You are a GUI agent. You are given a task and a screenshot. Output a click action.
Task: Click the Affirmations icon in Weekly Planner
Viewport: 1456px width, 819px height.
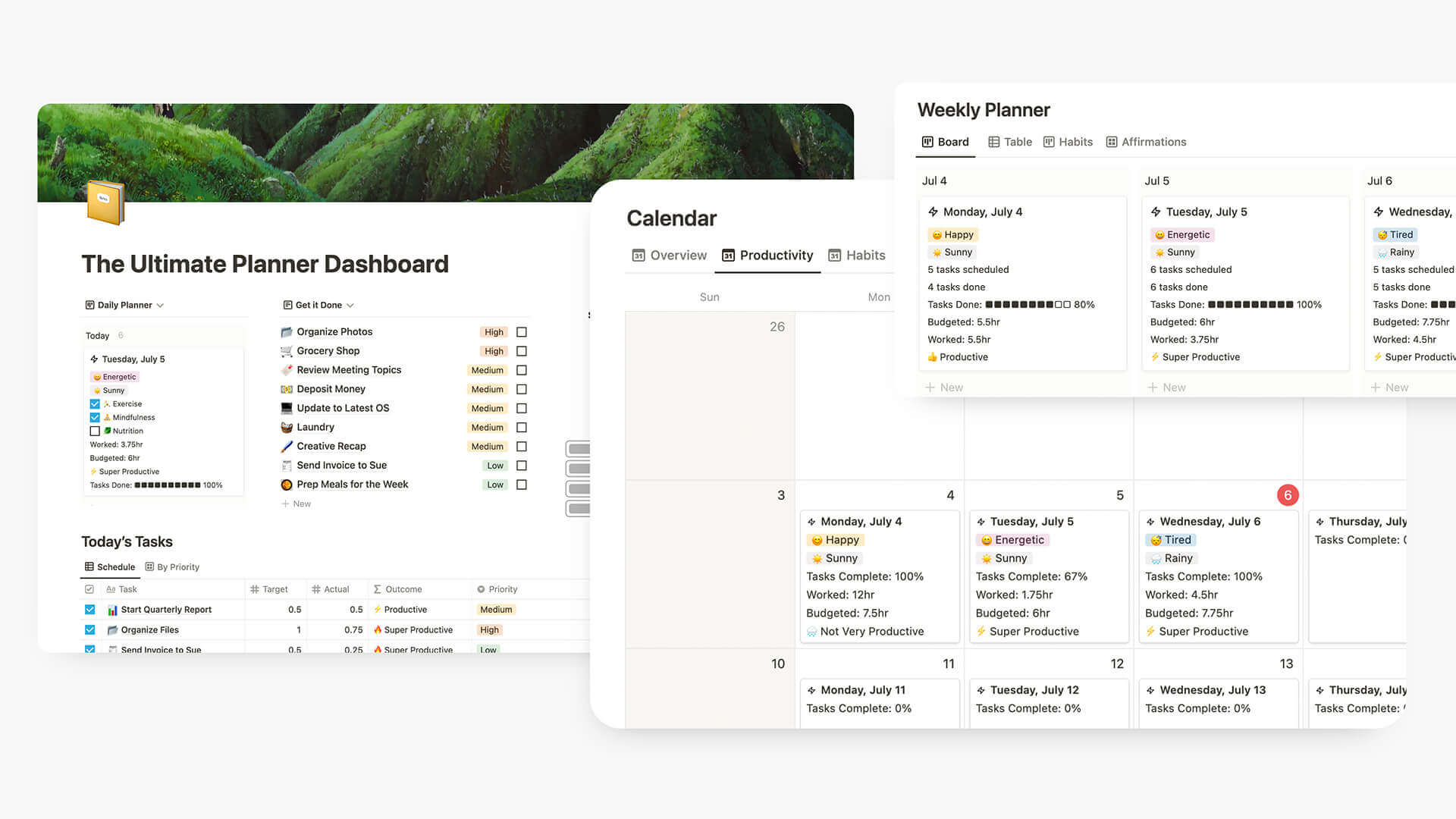click(1111, 141)
